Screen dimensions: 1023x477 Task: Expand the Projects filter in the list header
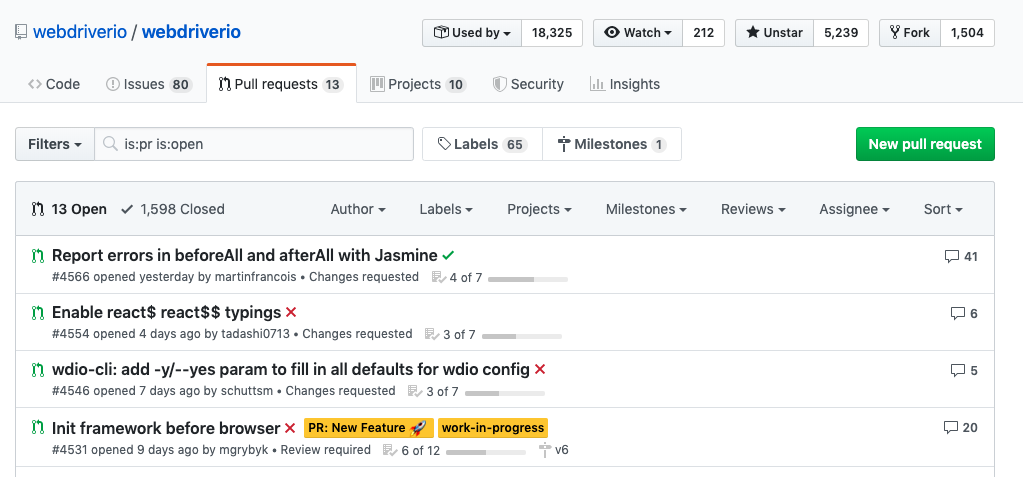pos(539,209)
